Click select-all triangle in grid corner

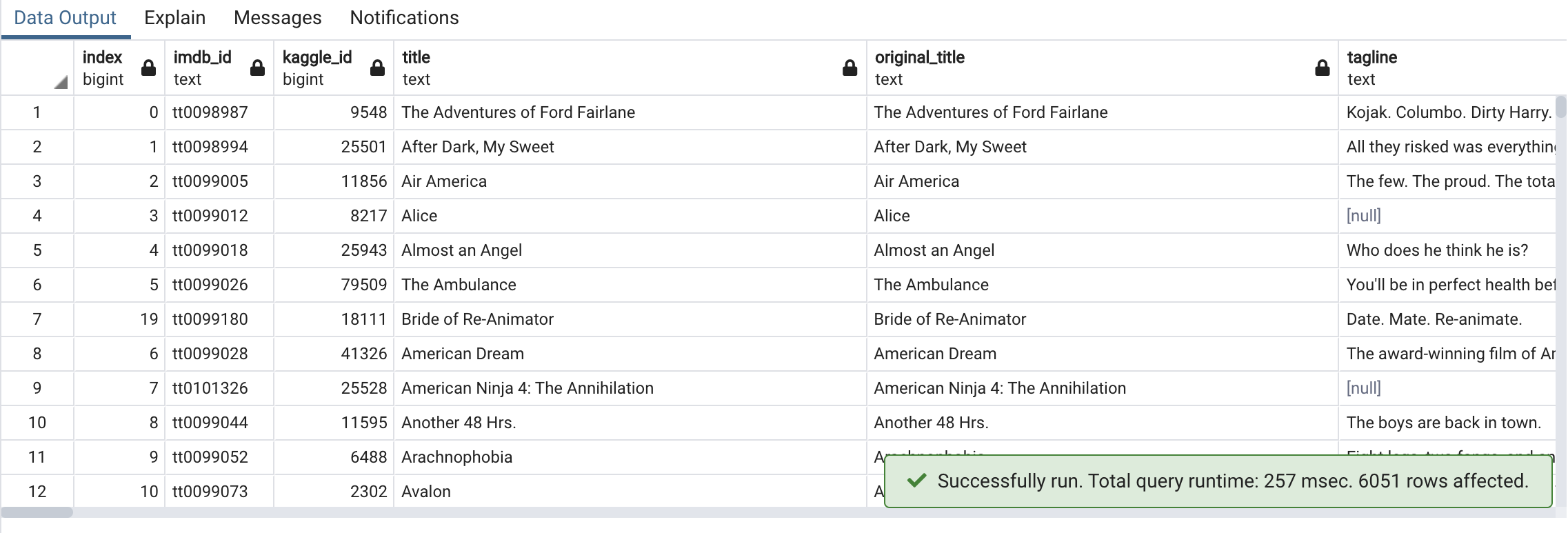coord(61,82)
